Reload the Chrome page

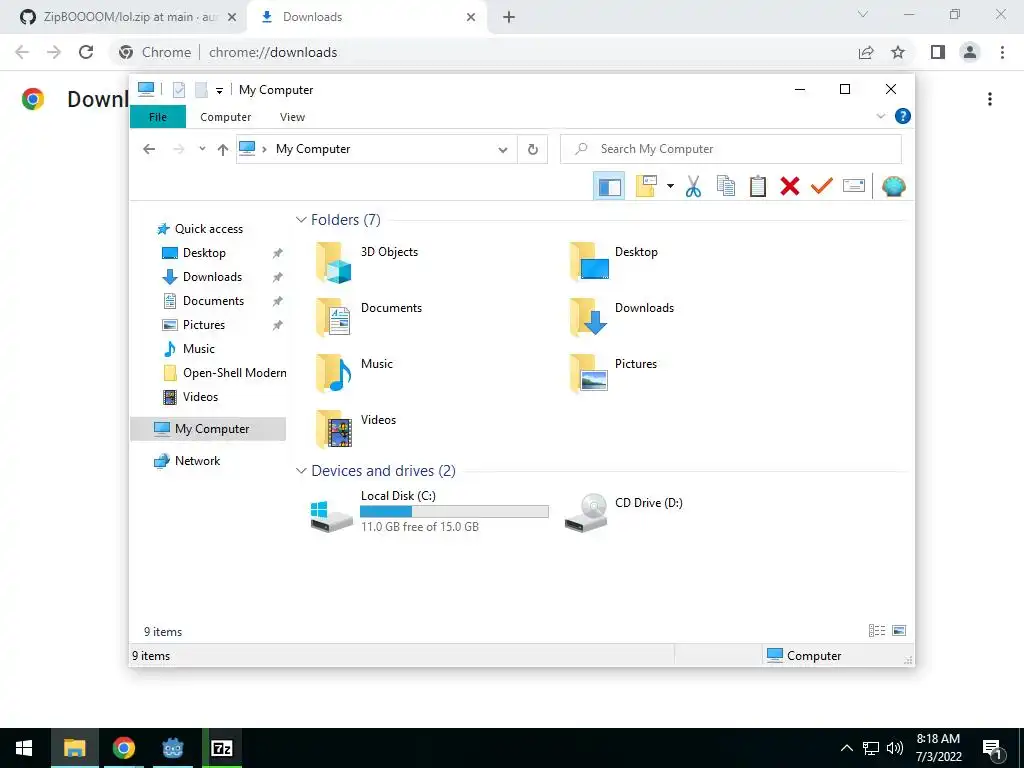pos(86,52)
